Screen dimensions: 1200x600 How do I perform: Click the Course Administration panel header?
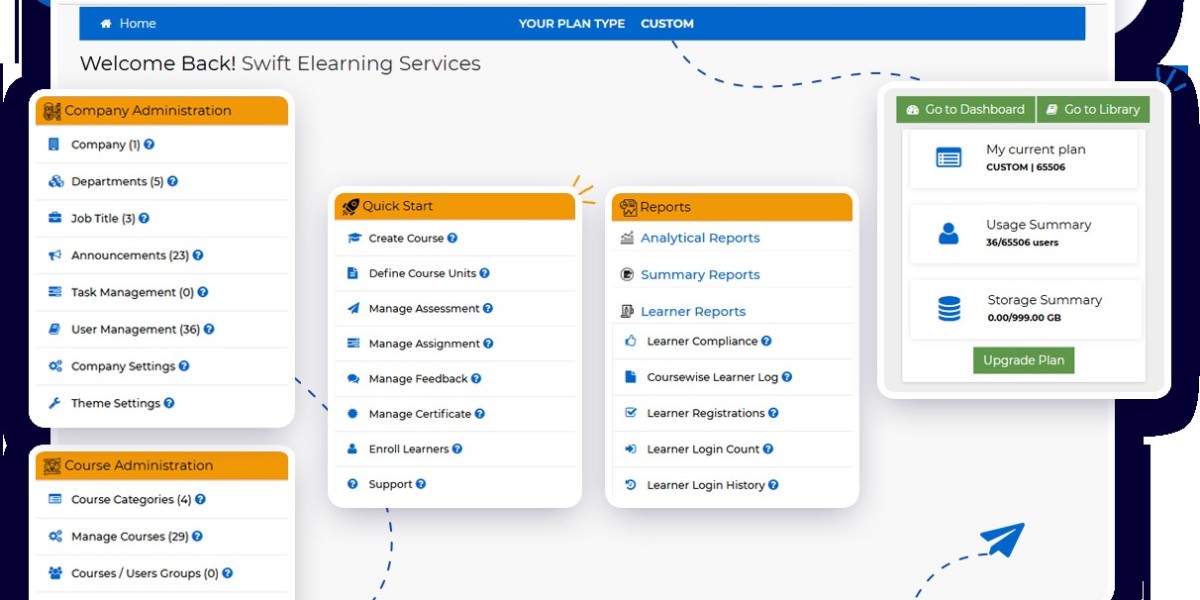pyautogui.click(x=162, y=465)
